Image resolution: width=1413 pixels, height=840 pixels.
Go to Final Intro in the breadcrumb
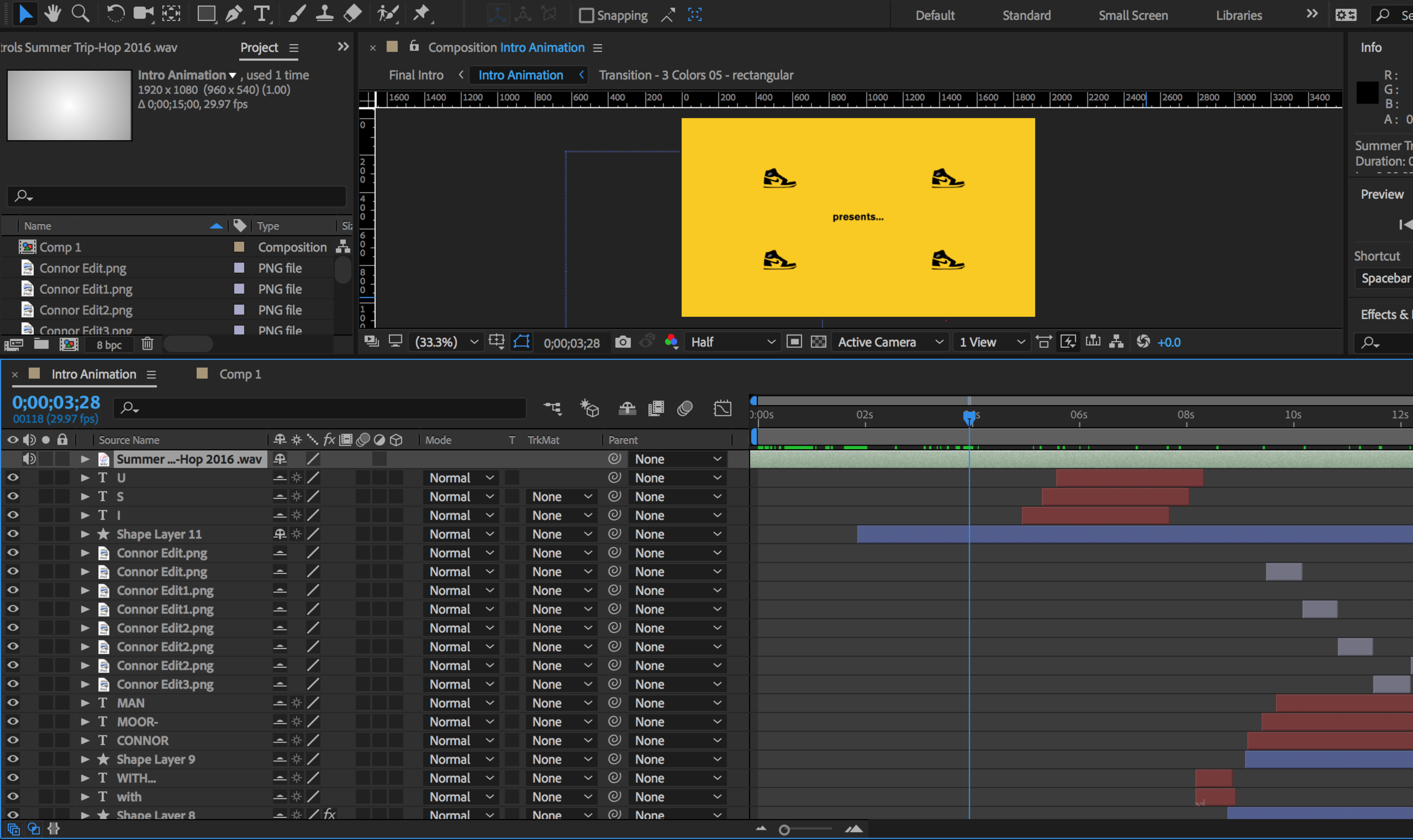pyautogui.click(x=415, y=75)
